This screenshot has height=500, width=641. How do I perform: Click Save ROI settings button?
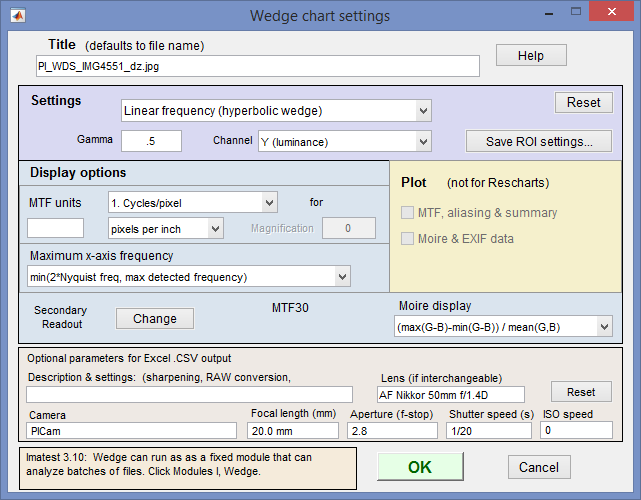[x=539, y=141]
